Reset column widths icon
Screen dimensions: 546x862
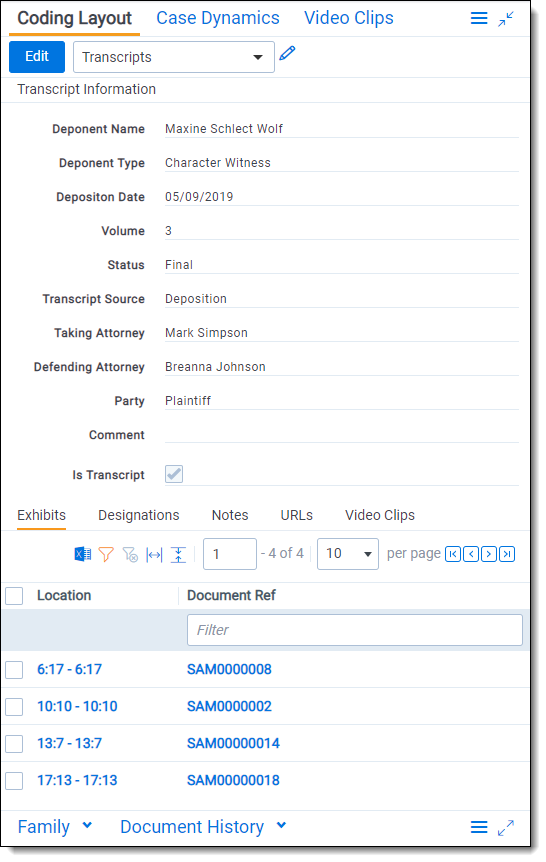[154, 555]
